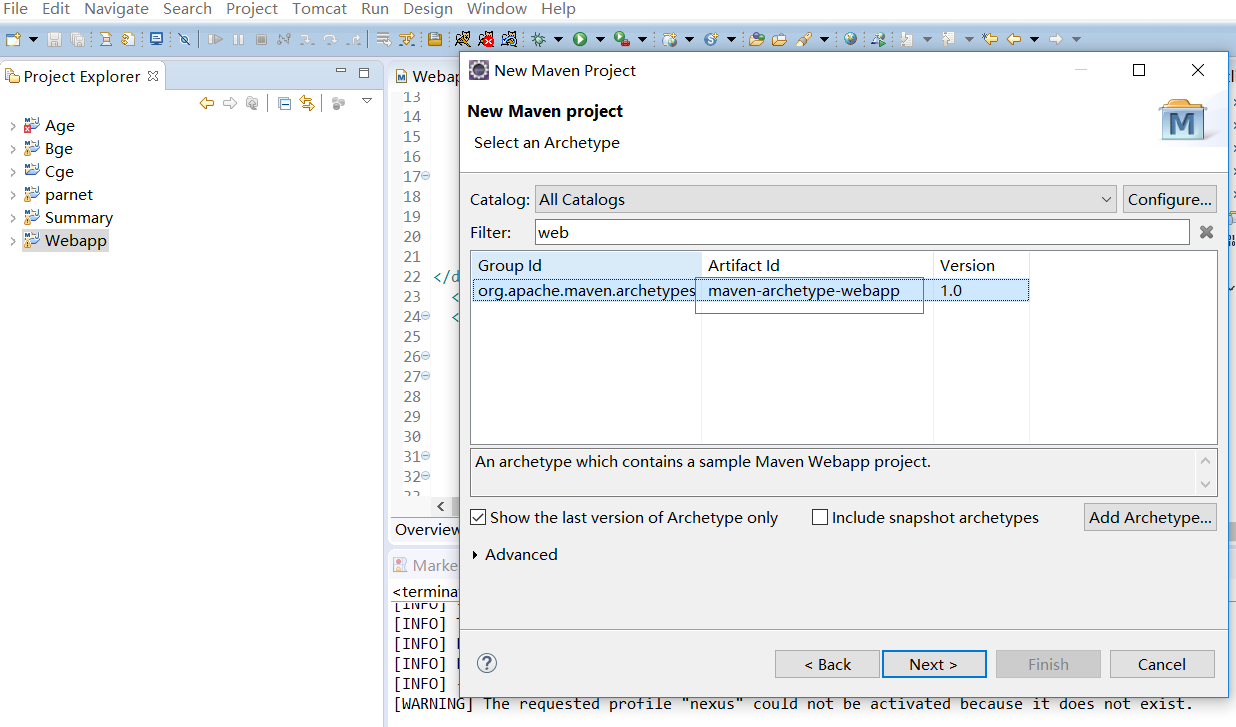
Task: Click the Start Tomcat cat icon
Action: click(463, 39)
